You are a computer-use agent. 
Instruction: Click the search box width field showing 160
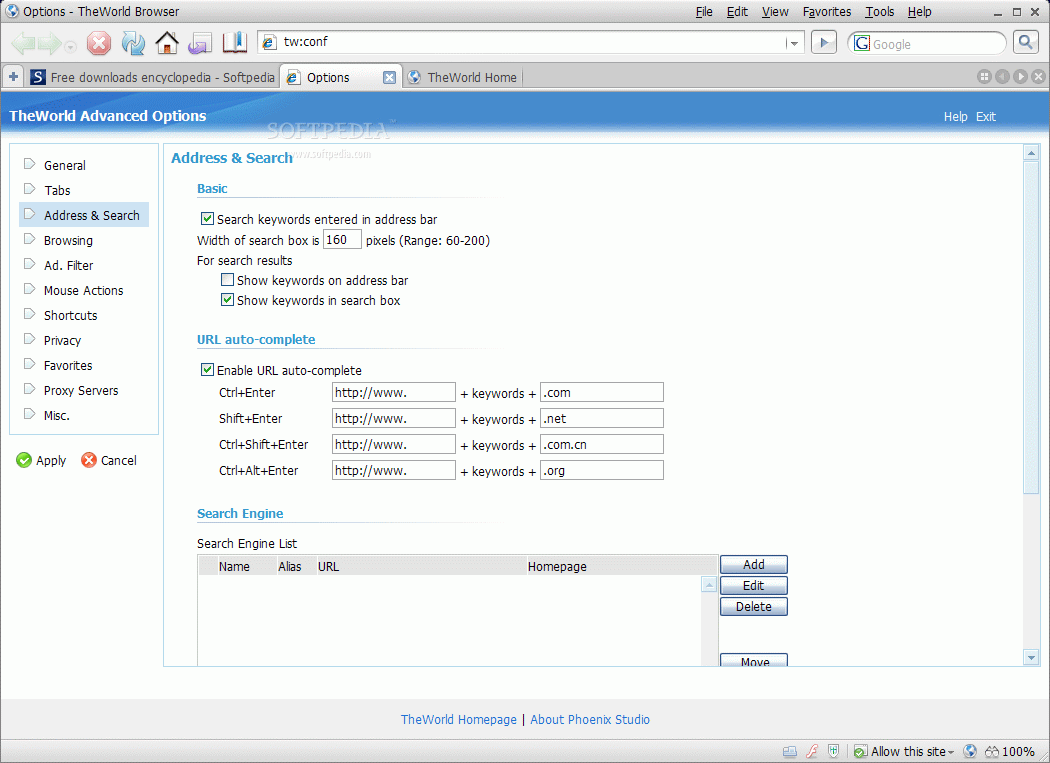(342, 240)
